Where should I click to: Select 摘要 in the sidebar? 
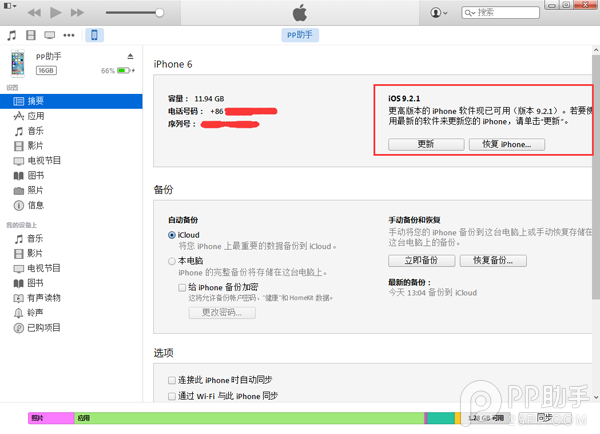click(71, 101)
